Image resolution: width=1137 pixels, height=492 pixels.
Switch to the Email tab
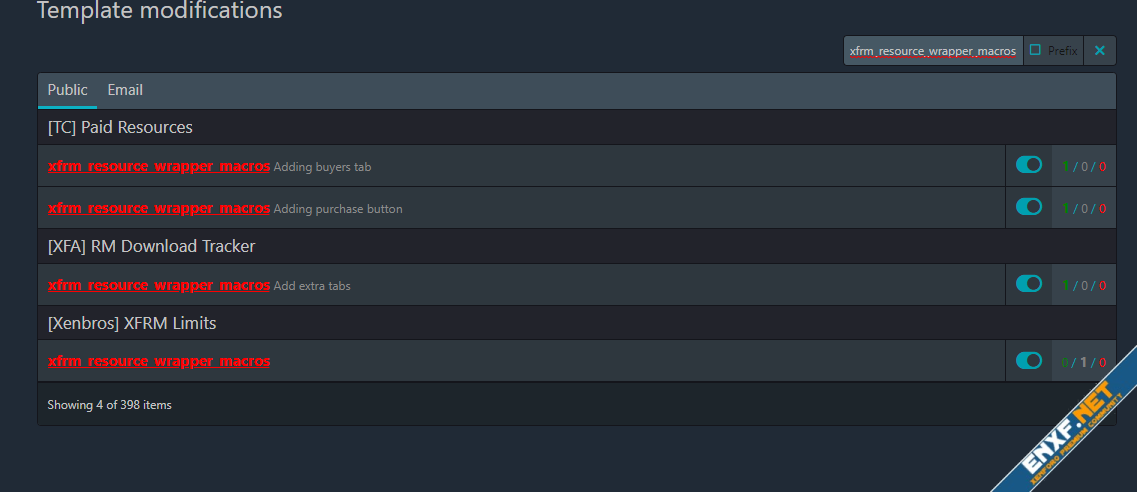click(125, 90)
